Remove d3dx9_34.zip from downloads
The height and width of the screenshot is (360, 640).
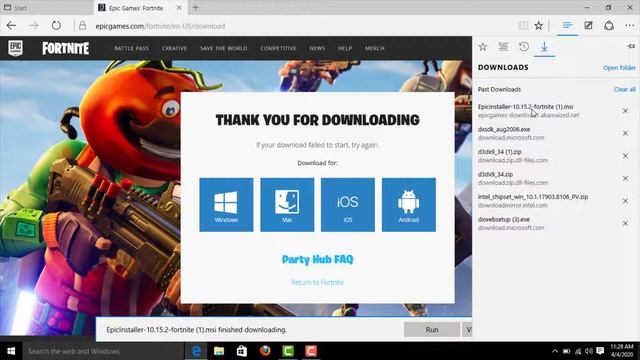[x=625, y=178]
